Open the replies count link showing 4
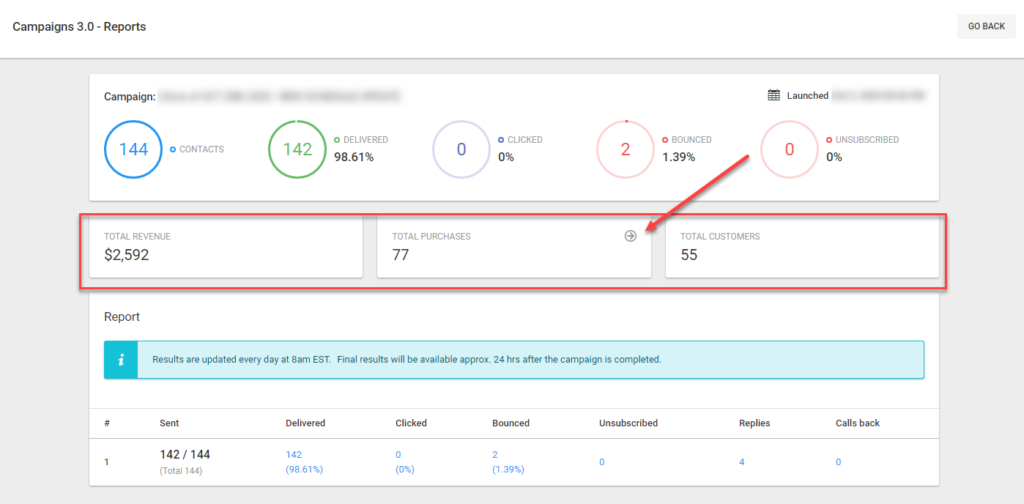1024x504 pixels. pyautogui.click(x=741, y=461)
